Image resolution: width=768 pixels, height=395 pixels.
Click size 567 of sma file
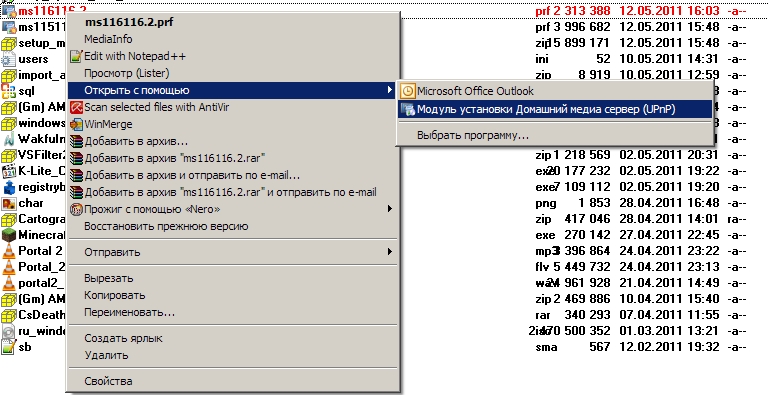[x=600, y=347]
